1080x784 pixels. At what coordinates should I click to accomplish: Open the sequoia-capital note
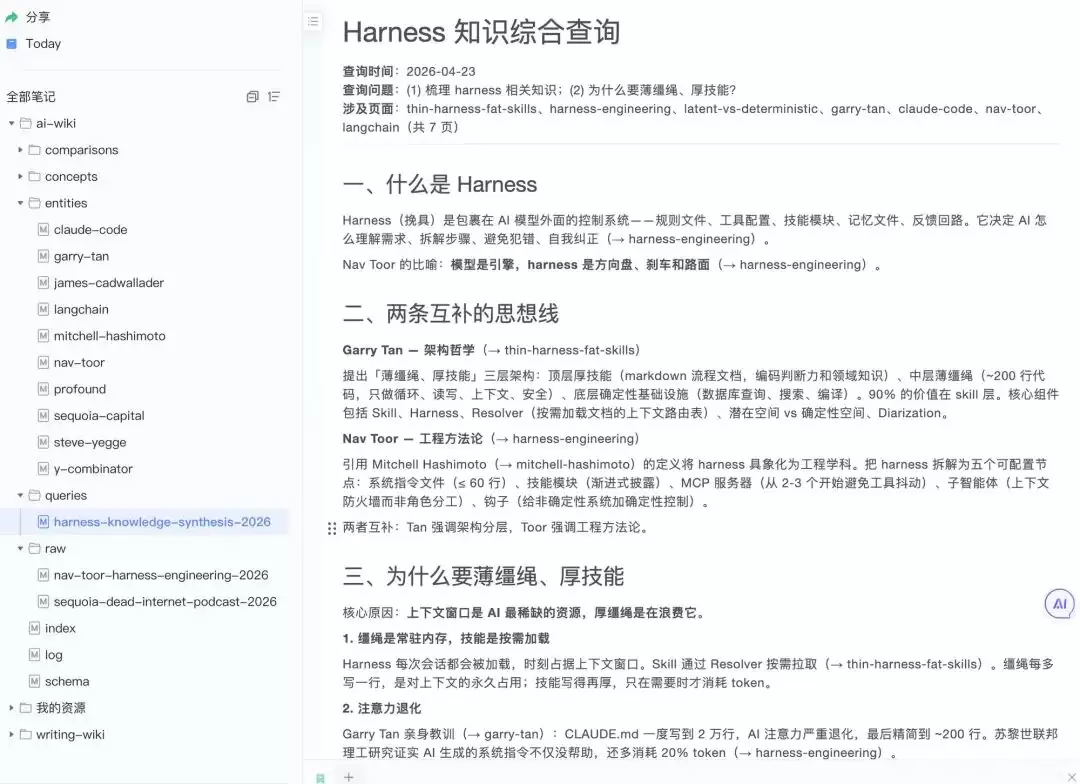tap(99, 416)
